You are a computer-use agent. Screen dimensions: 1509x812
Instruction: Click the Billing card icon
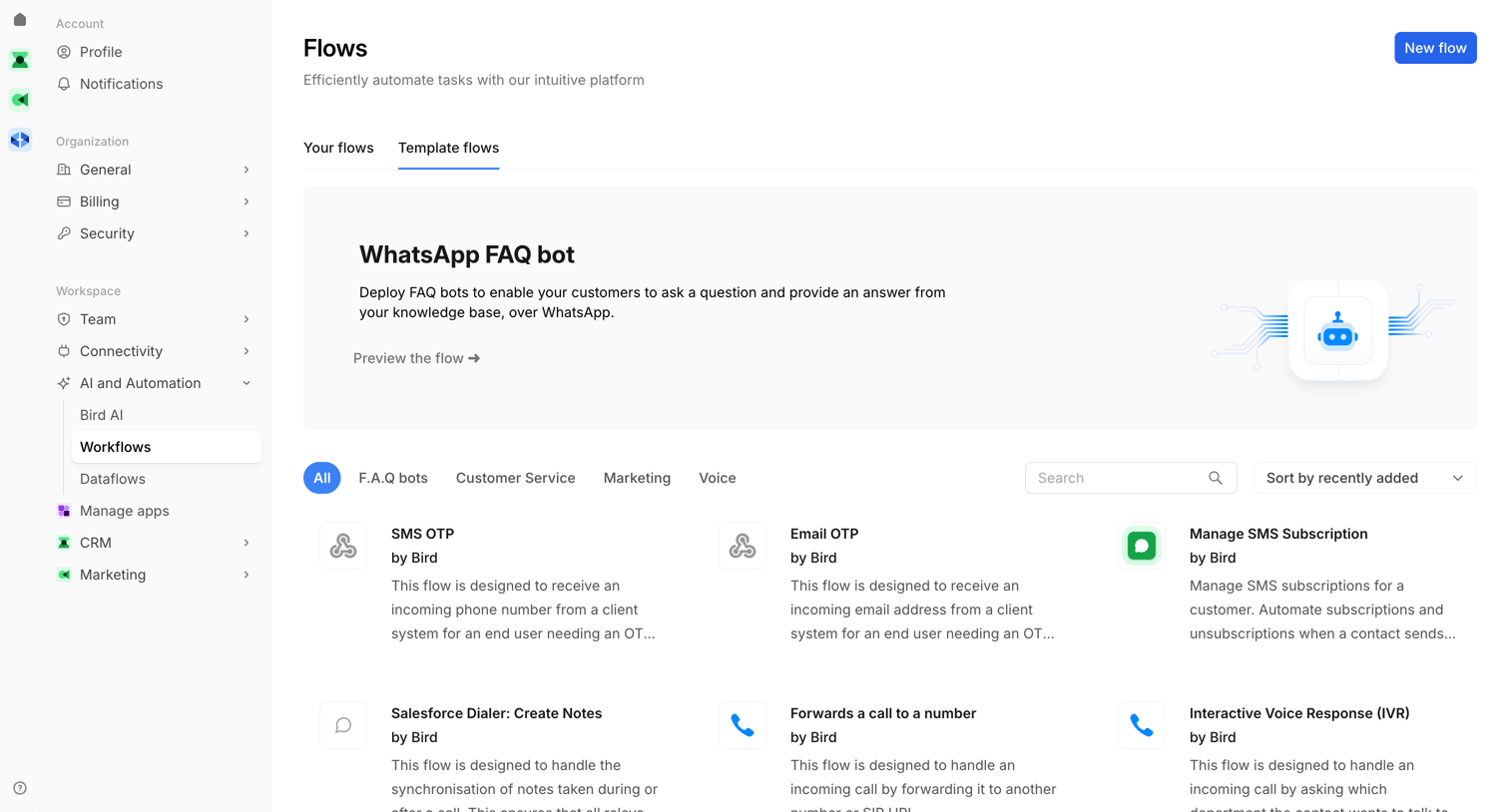click(64, 202)
